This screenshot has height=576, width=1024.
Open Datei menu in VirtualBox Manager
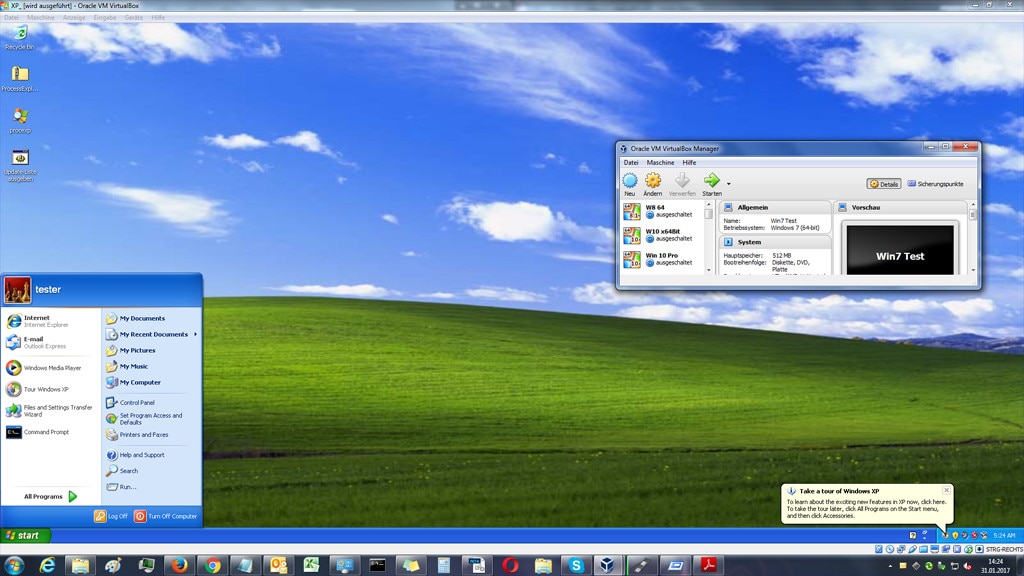tap(631, 163)
